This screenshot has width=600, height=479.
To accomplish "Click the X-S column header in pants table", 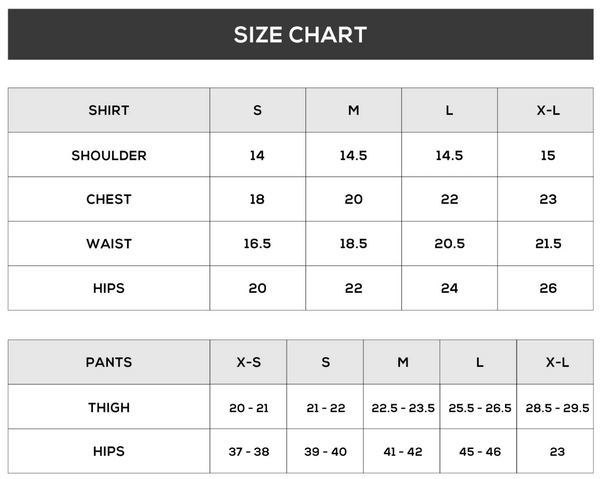I will [x=248, y=362].
